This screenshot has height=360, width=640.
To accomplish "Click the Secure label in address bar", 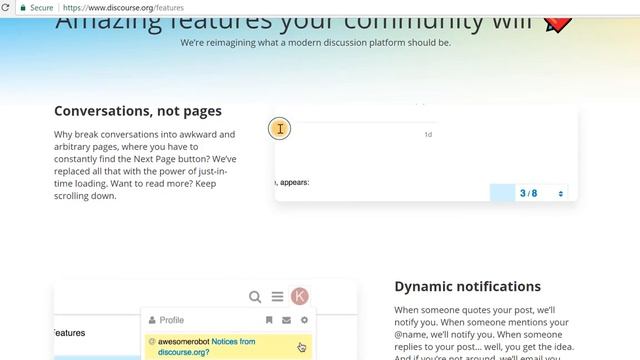I will pyautogui.click(x=42, y=8).
